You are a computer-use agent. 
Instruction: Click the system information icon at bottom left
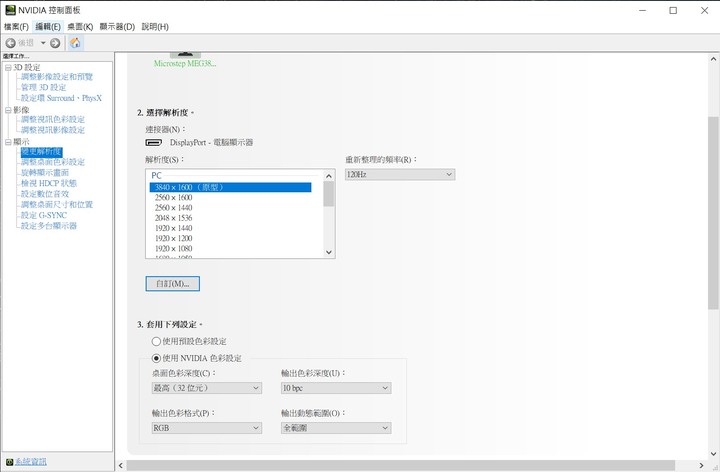point(9,461)
